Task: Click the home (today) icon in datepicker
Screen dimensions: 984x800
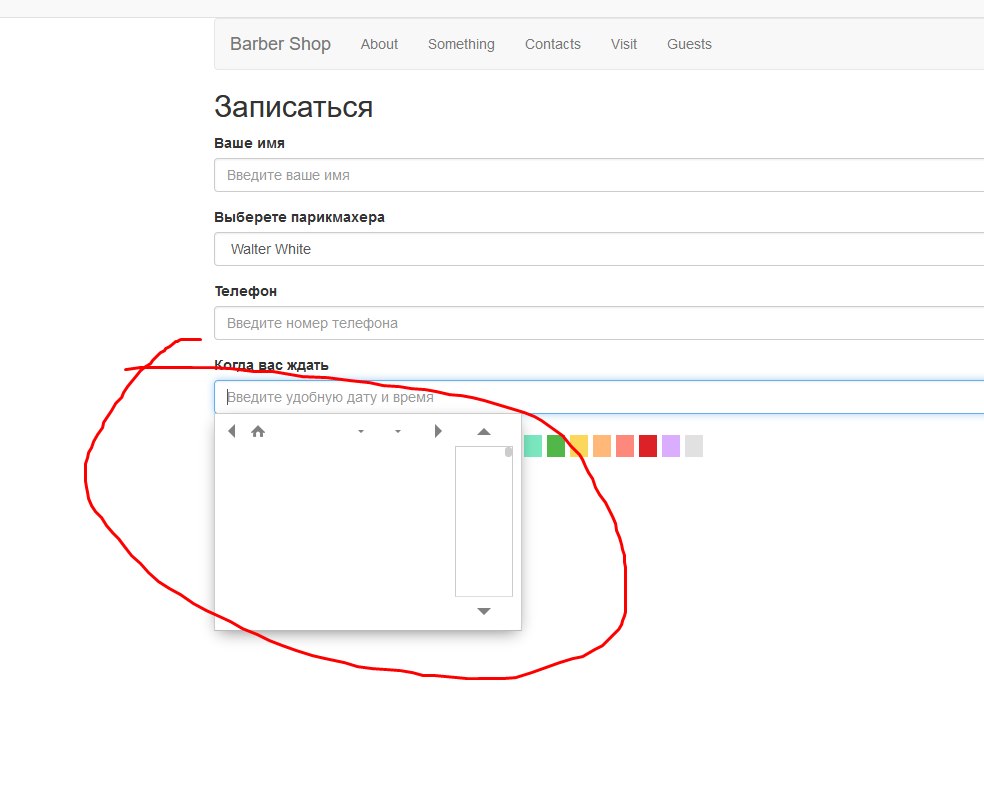Action: (258, 431)
